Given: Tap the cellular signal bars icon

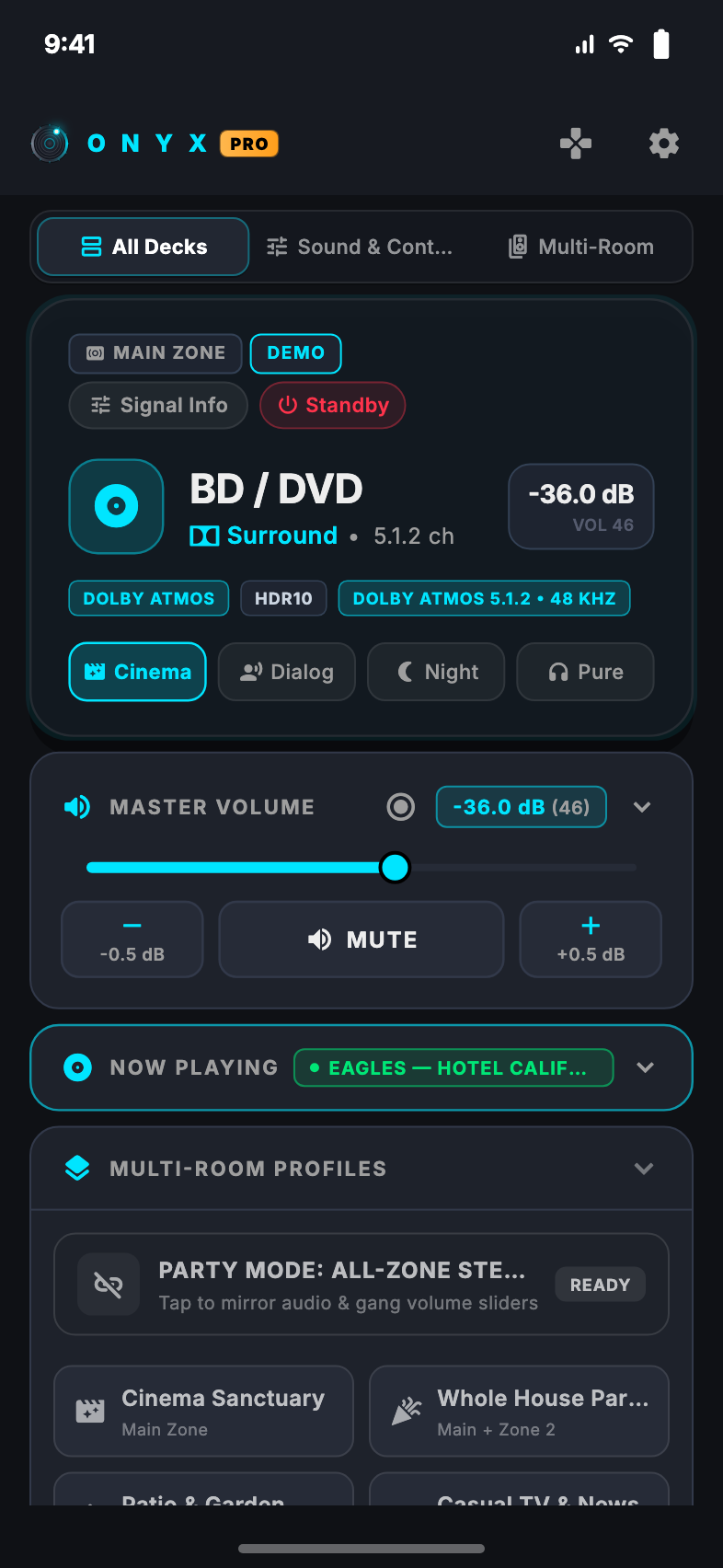Looking at the screenshot, I should click(x=585, y=44).
